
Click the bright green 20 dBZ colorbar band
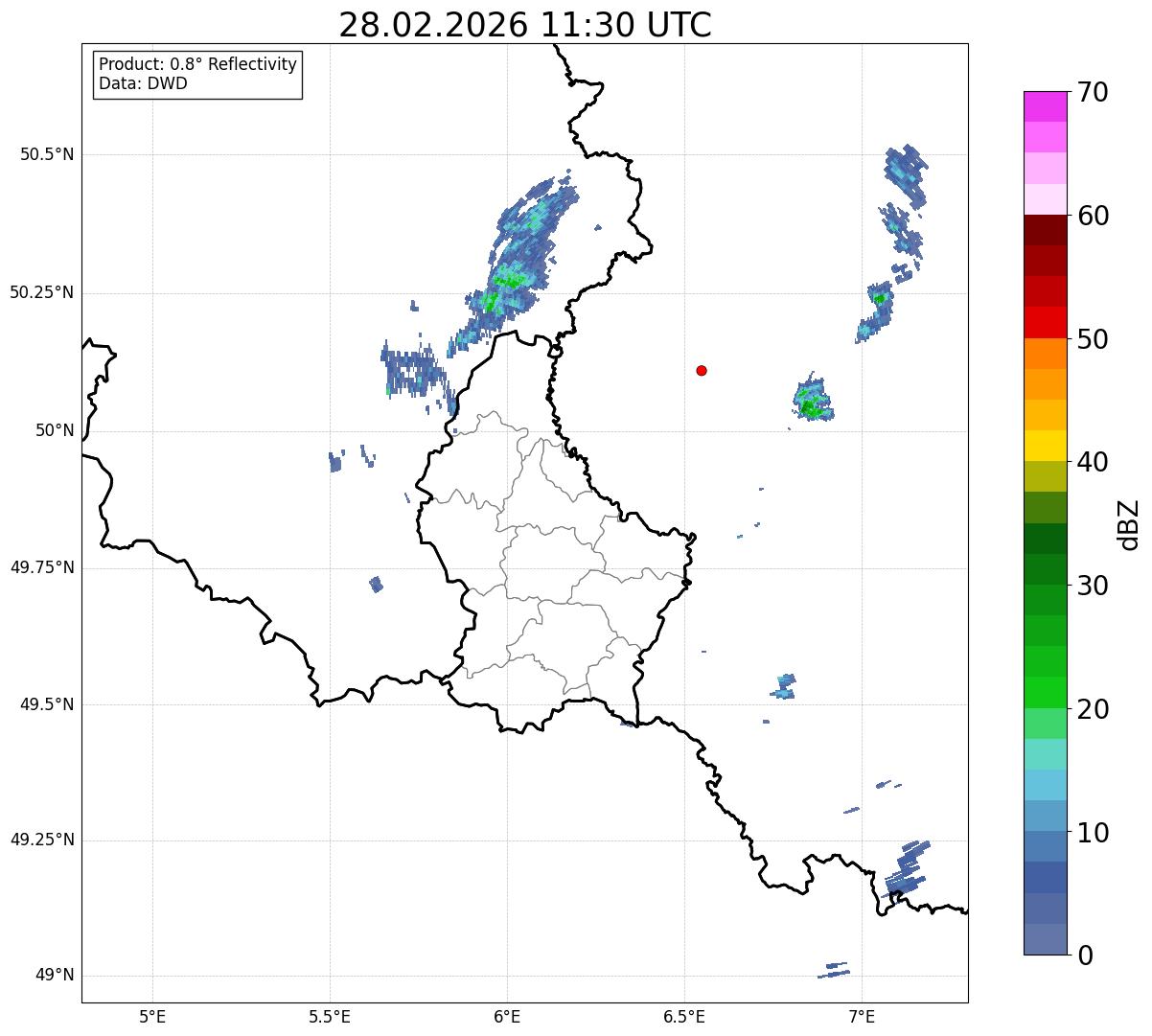[1045, 692]
